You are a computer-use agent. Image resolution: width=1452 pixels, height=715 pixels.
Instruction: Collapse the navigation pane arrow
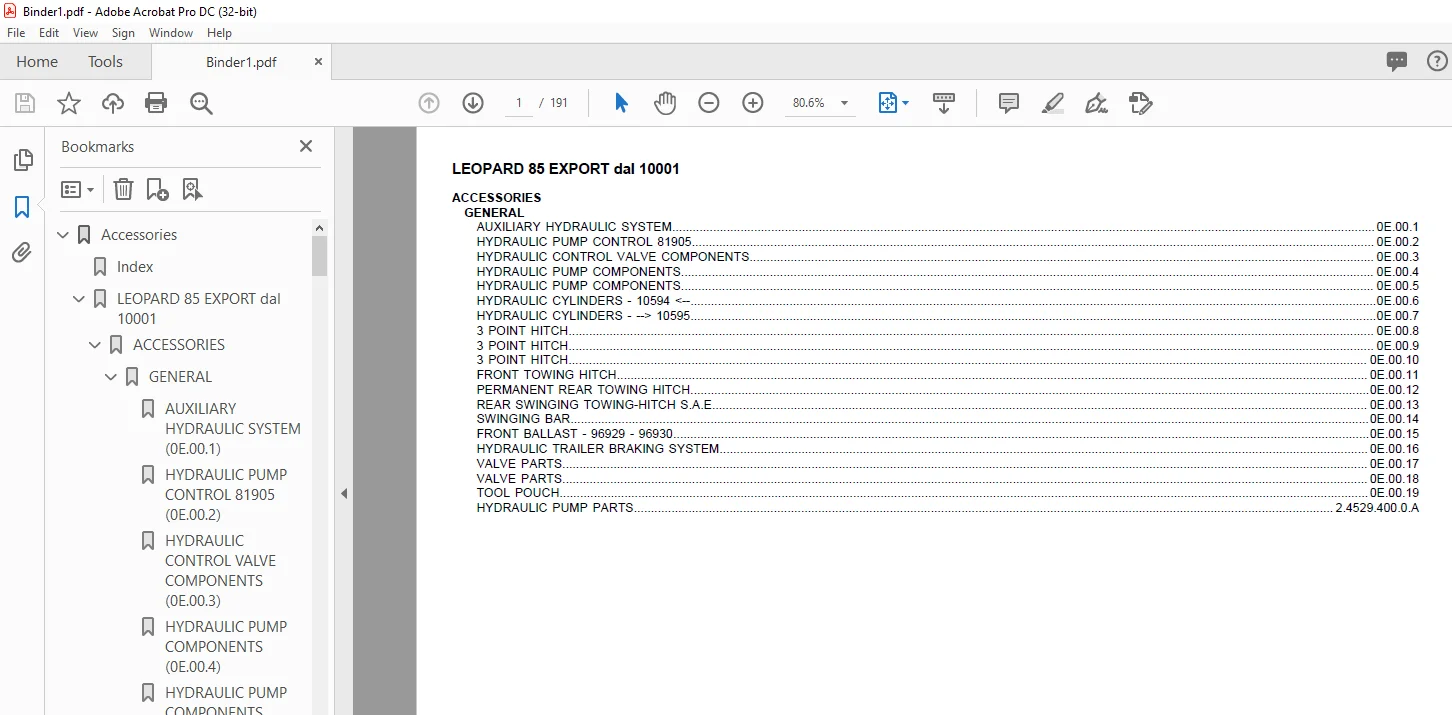click(x=343, y=493)
